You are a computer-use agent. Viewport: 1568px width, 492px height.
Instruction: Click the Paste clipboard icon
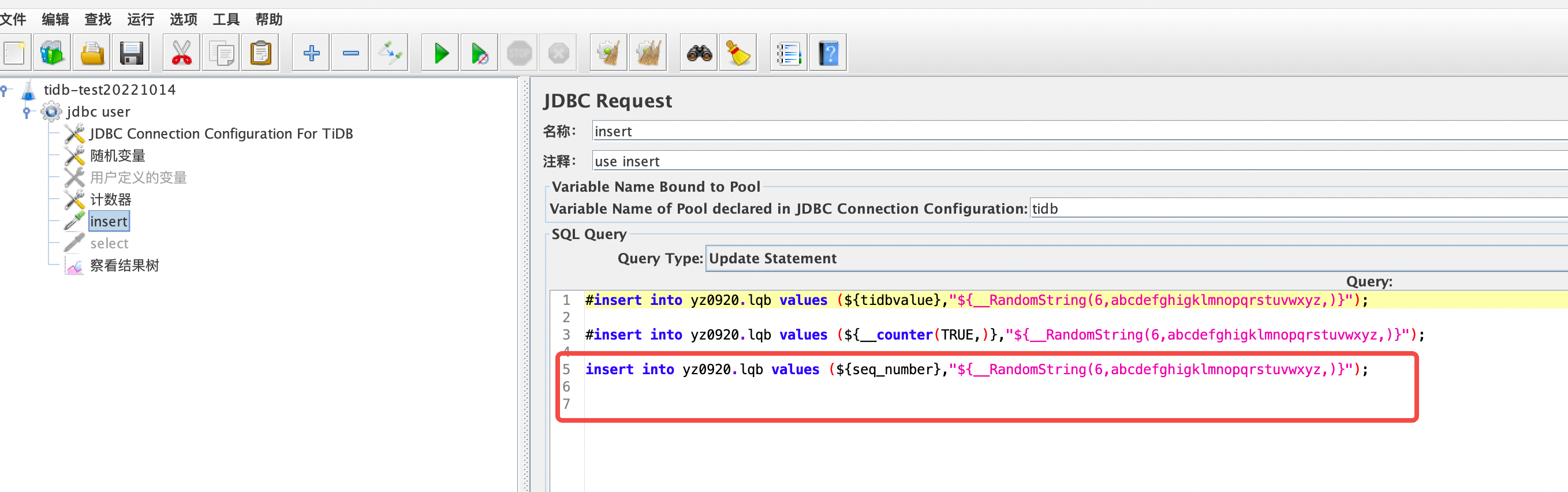[x=260, y=53]
